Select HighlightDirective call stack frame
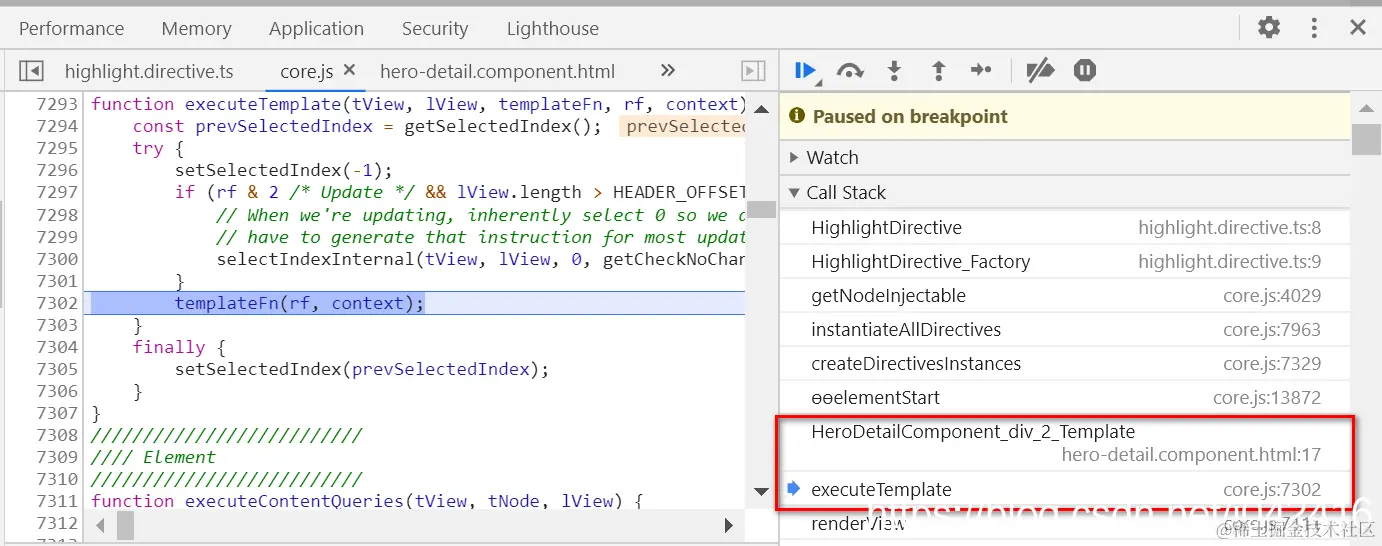Viewport: 1382px width, 546px height. coord(1065,228)
